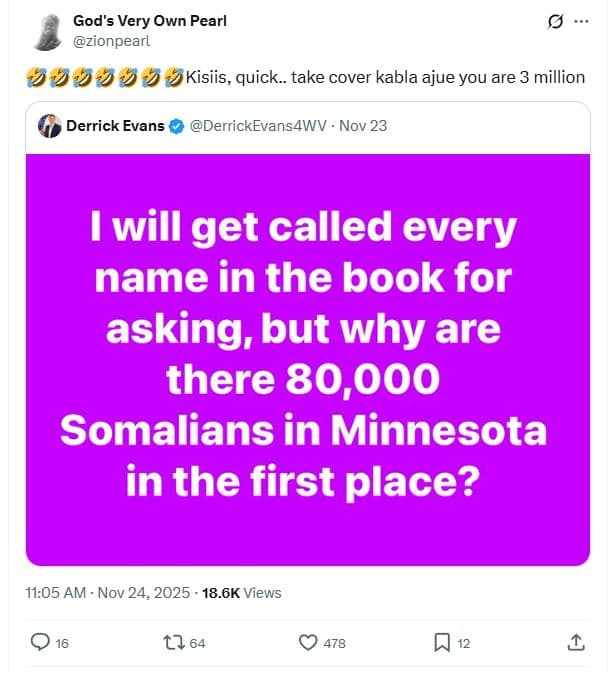The height and width of the screenshot is (673, 612).
Task: Click Derrick Evans' small profile picture
Action: [49, 127]
